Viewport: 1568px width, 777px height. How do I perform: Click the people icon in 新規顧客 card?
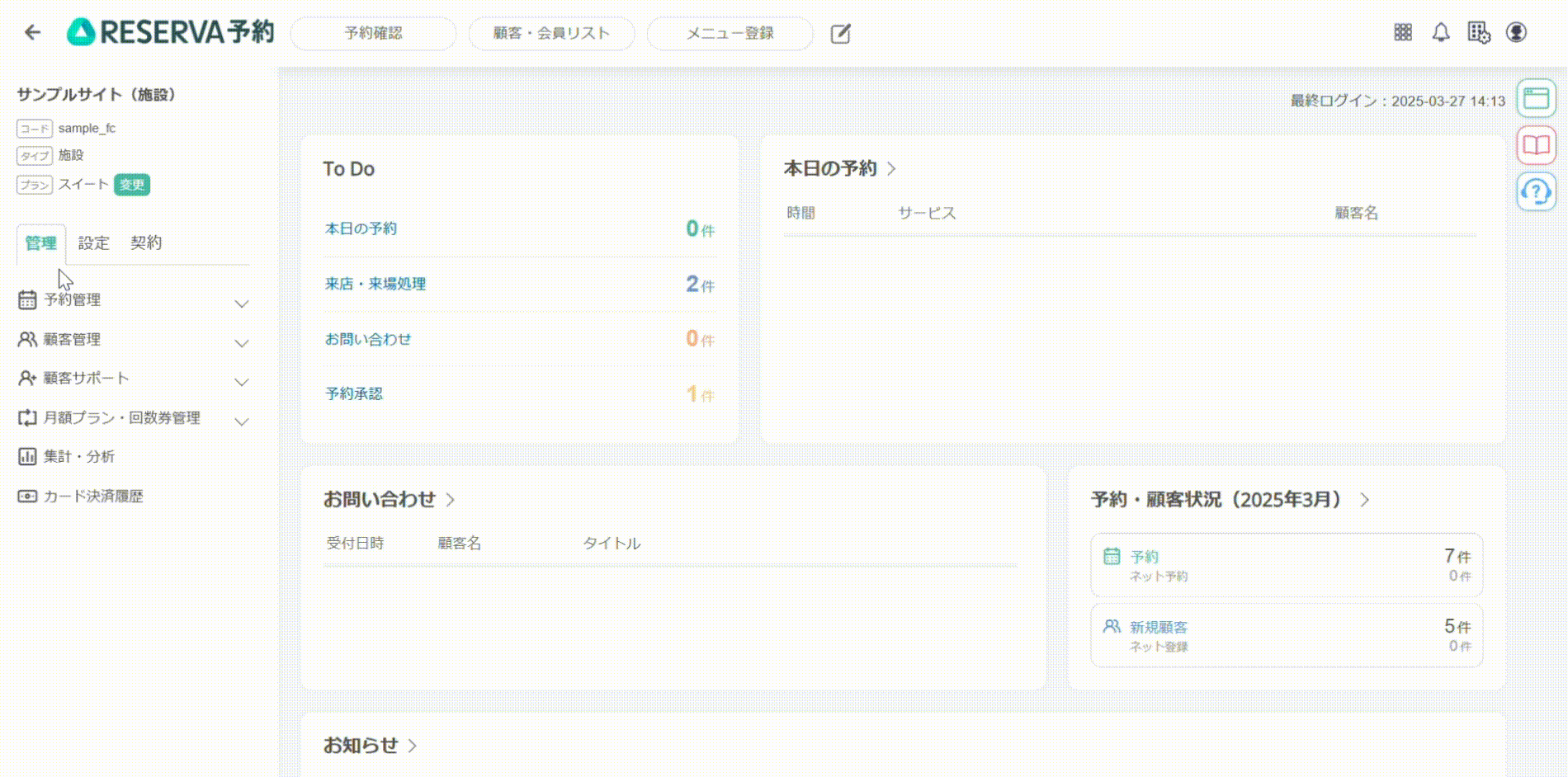(1112, 626)
